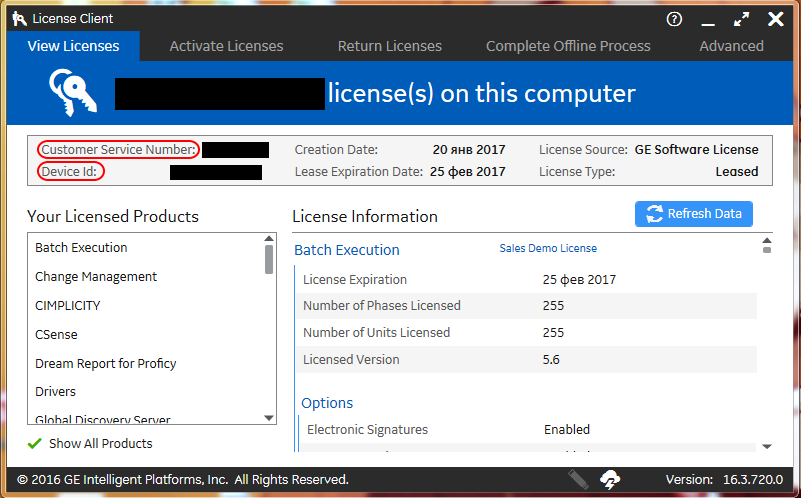Click the License Expiration row
This screenshot has width=801, height=498.
[527, 280]
